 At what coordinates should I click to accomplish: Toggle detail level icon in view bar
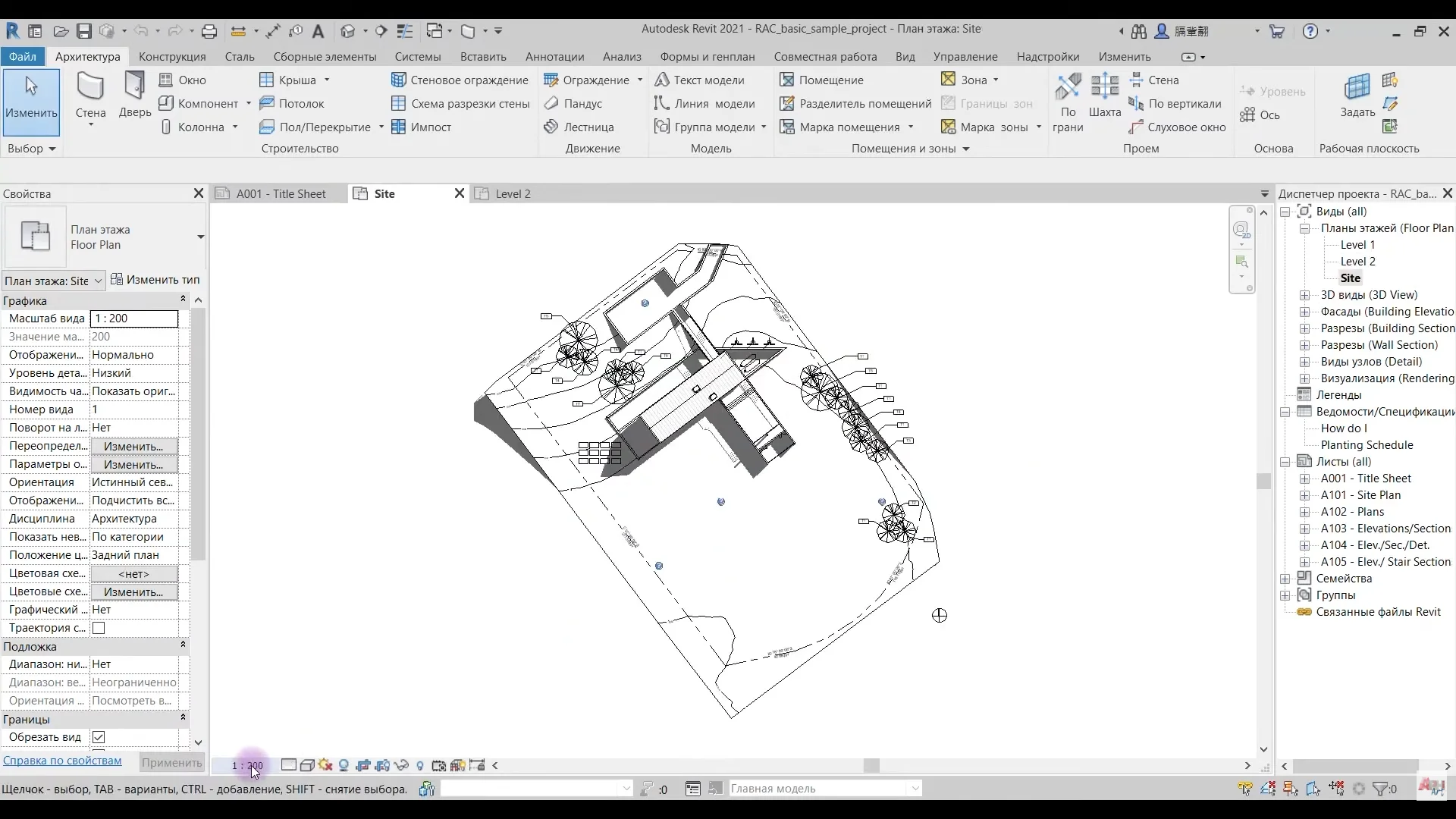pos(288,765)
